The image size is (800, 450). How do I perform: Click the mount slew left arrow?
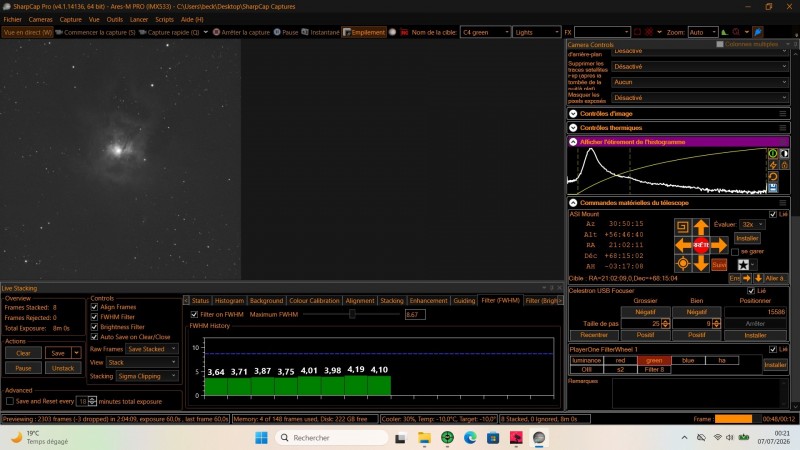coord(683,245)
